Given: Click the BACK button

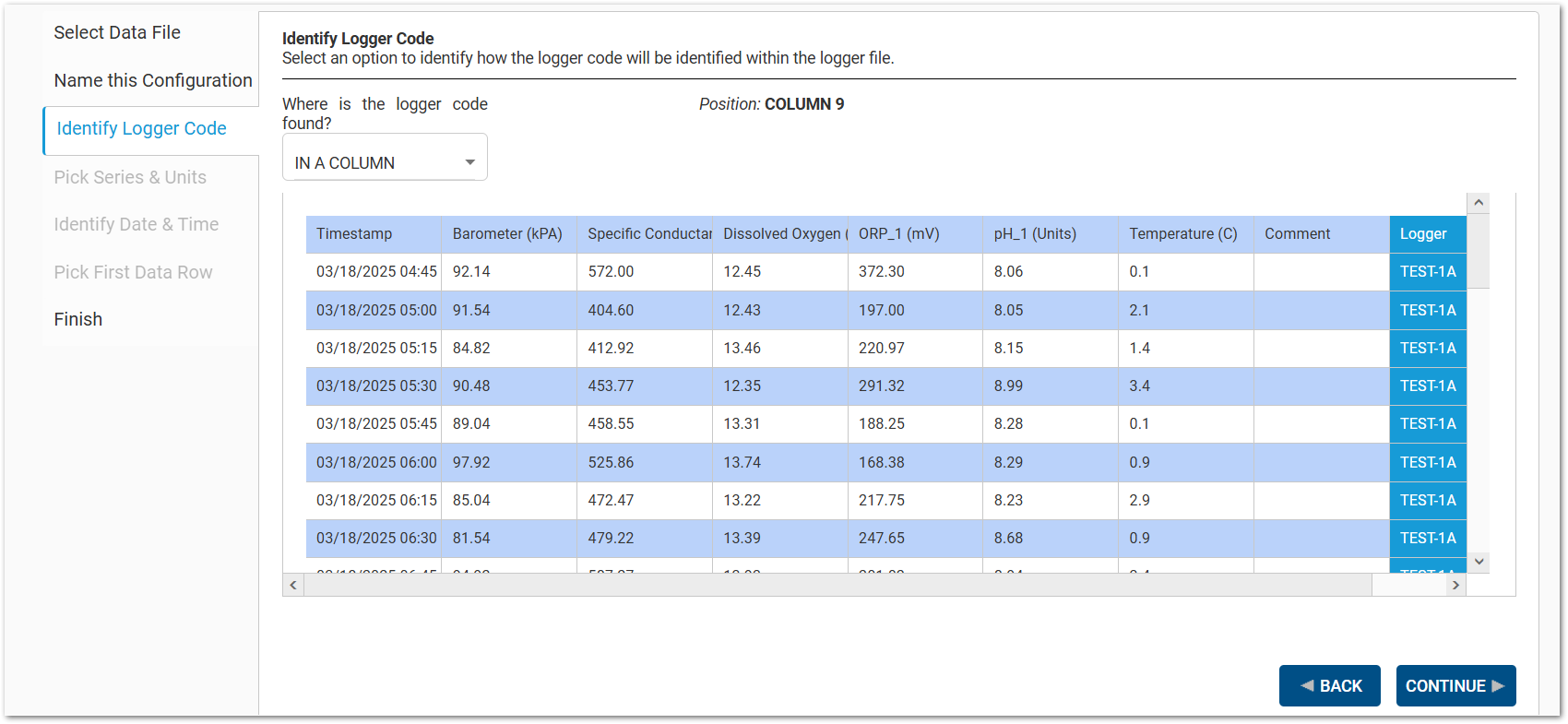Looking at the screenshot, I should (x=1329, y=685).
